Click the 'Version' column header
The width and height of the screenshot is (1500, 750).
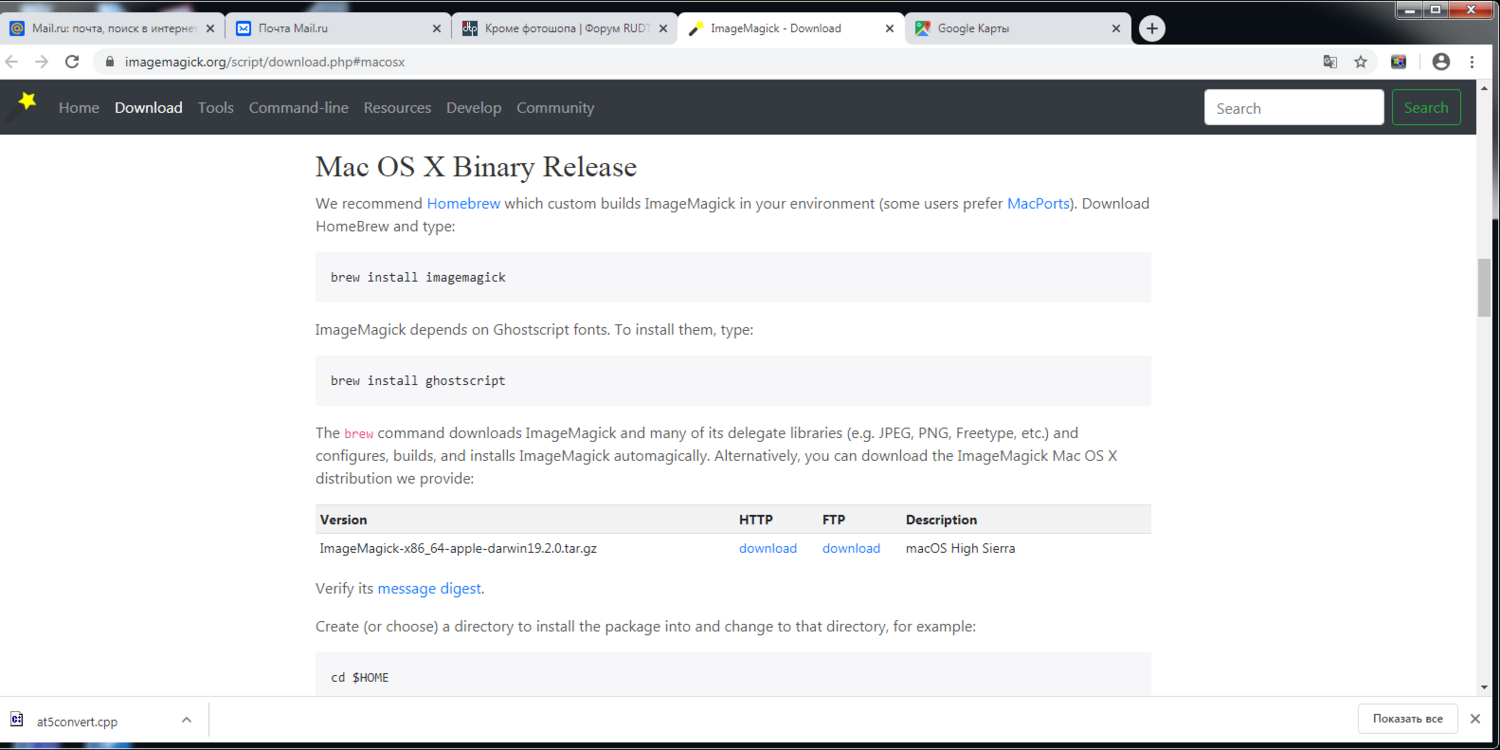pyautogui.click(x=343, y=520)
